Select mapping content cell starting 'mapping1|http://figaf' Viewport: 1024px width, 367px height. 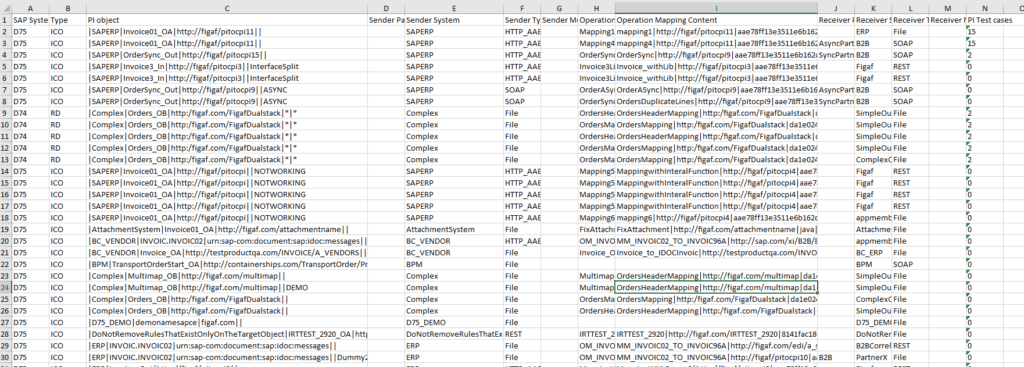716,31
